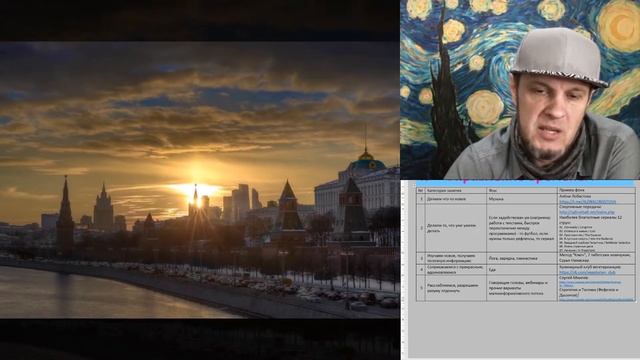Open the first hyperlink in row 5
Viewport: 640px width, 360px height.
(590, 283)
